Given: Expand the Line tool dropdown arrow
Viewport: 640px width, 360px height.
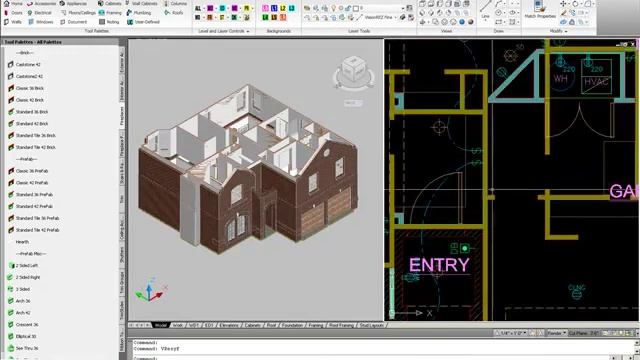Looking at the screenshot, I should click(x=485, y=20).
